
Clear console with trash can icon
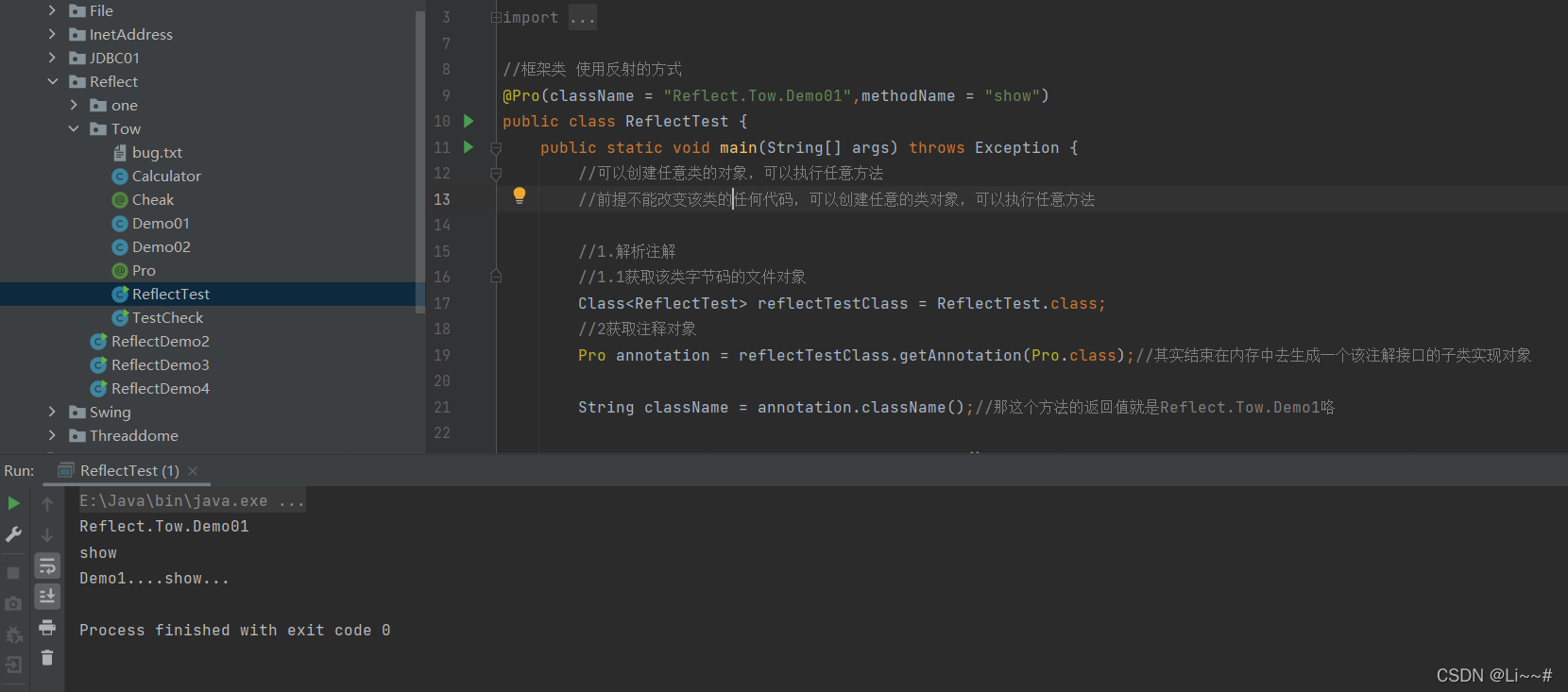coord(47,658)
